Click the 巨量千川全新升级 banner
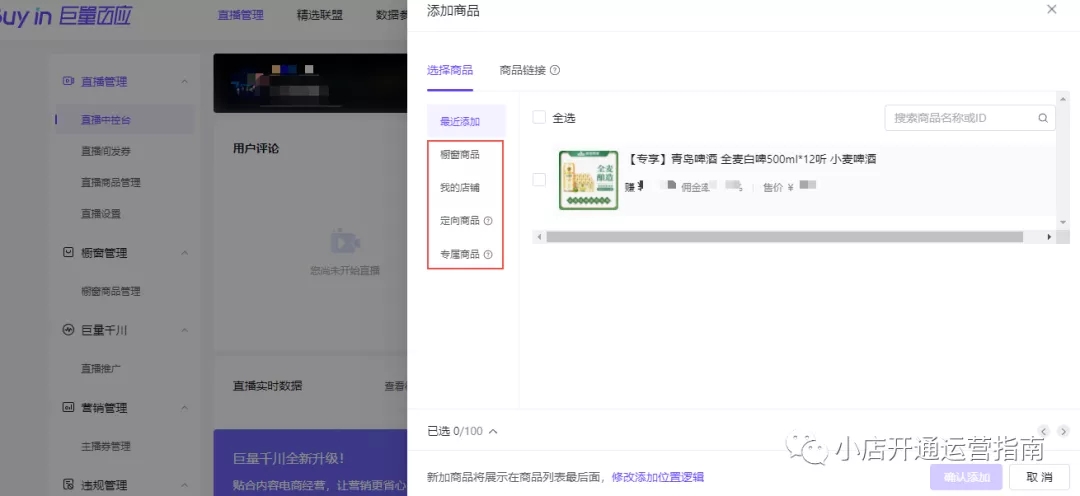Image resolution: width=1080 pixels, height=496 pixels. pyautogui.click(x=310, y=463)
